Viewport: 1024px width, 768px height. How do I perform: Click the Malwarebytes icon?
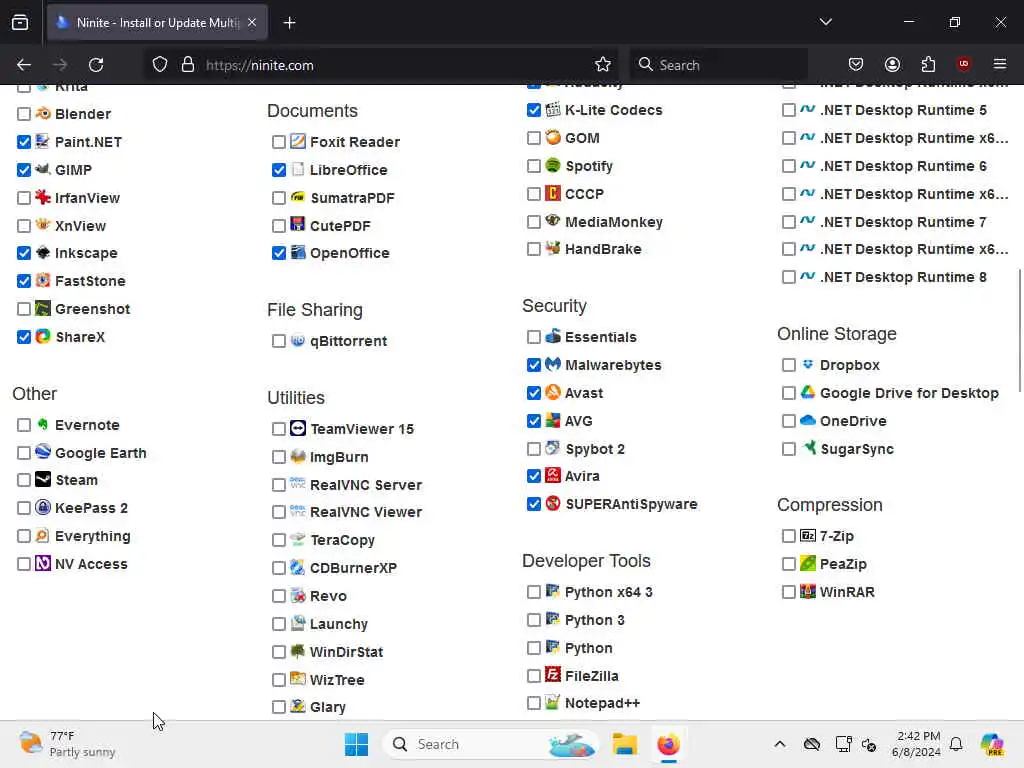(x=553, y=364)
